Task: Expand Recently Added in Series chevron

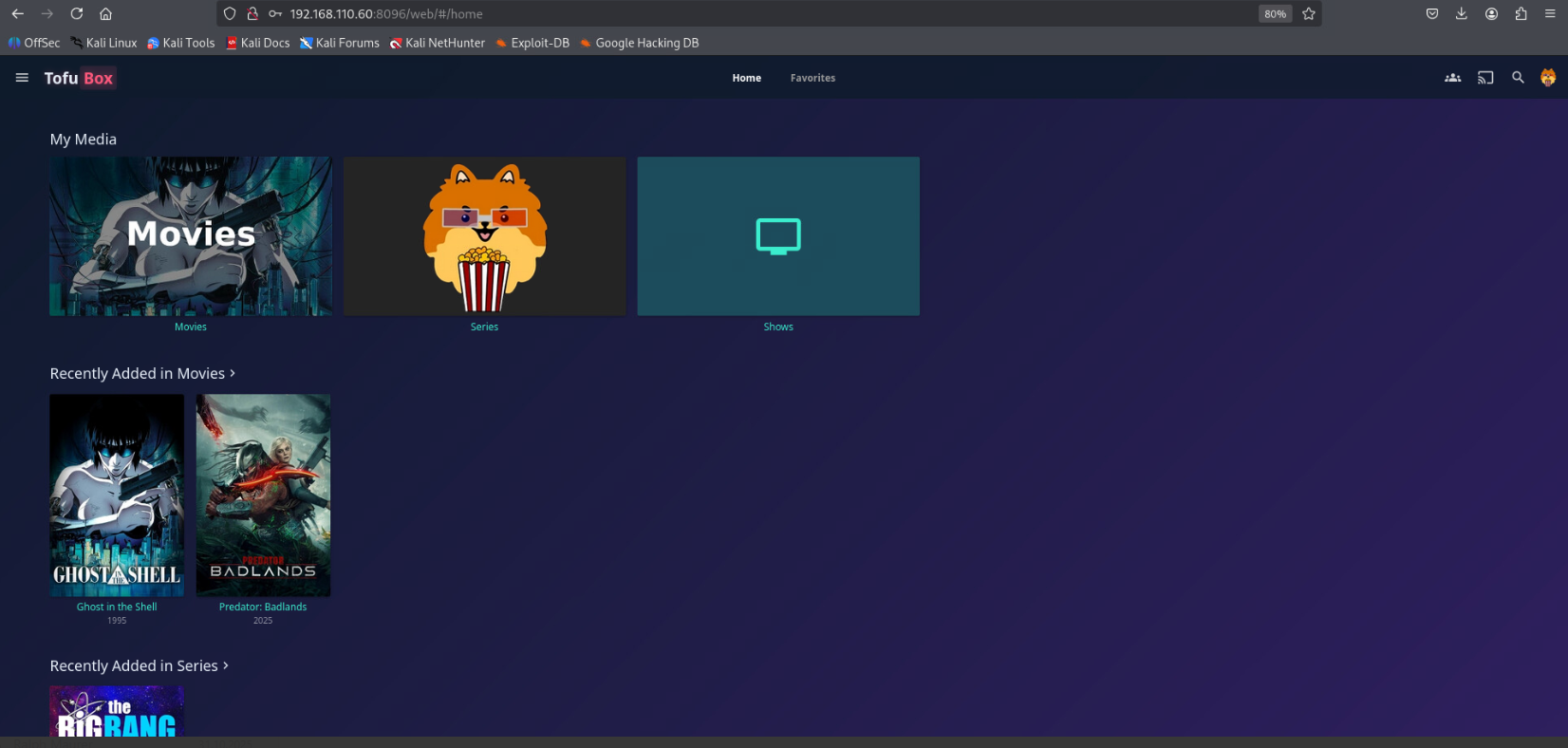Action: (x=225, y=665)
